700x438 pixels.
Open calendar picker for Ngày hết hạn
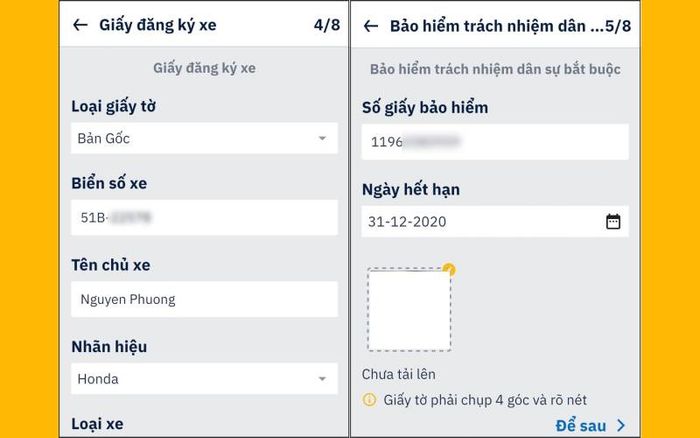(613, 221)
